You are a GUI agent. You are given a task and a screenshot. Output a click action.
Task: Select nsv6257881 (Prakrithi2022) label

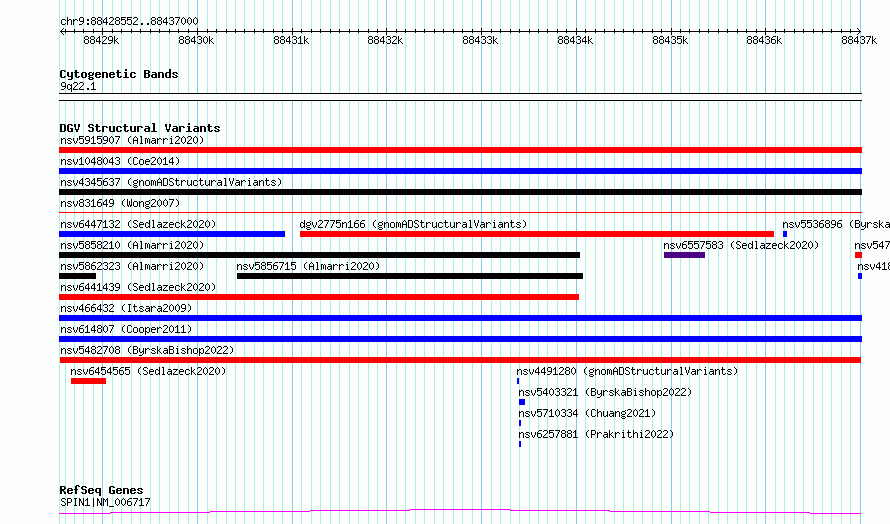click(596, 434)
